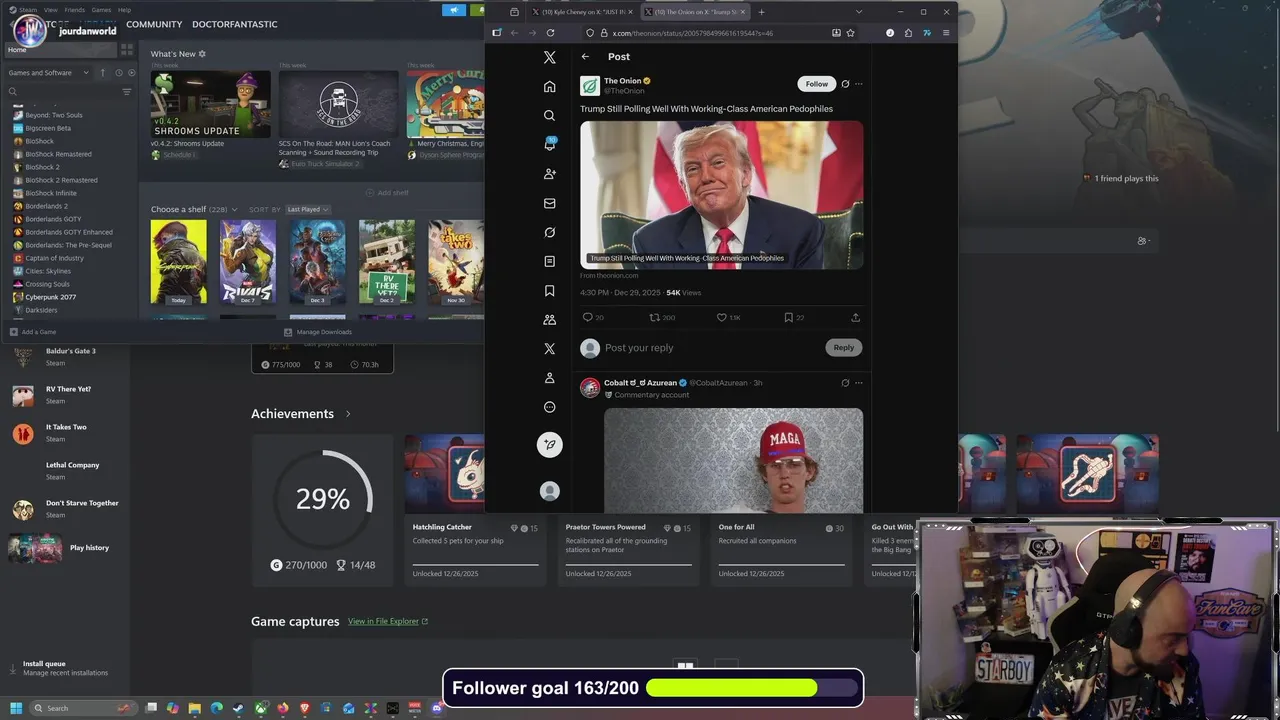Viewport: 1280px width, 720px height.
Task: Open Steam menu in menu bar
Action: 27,10
